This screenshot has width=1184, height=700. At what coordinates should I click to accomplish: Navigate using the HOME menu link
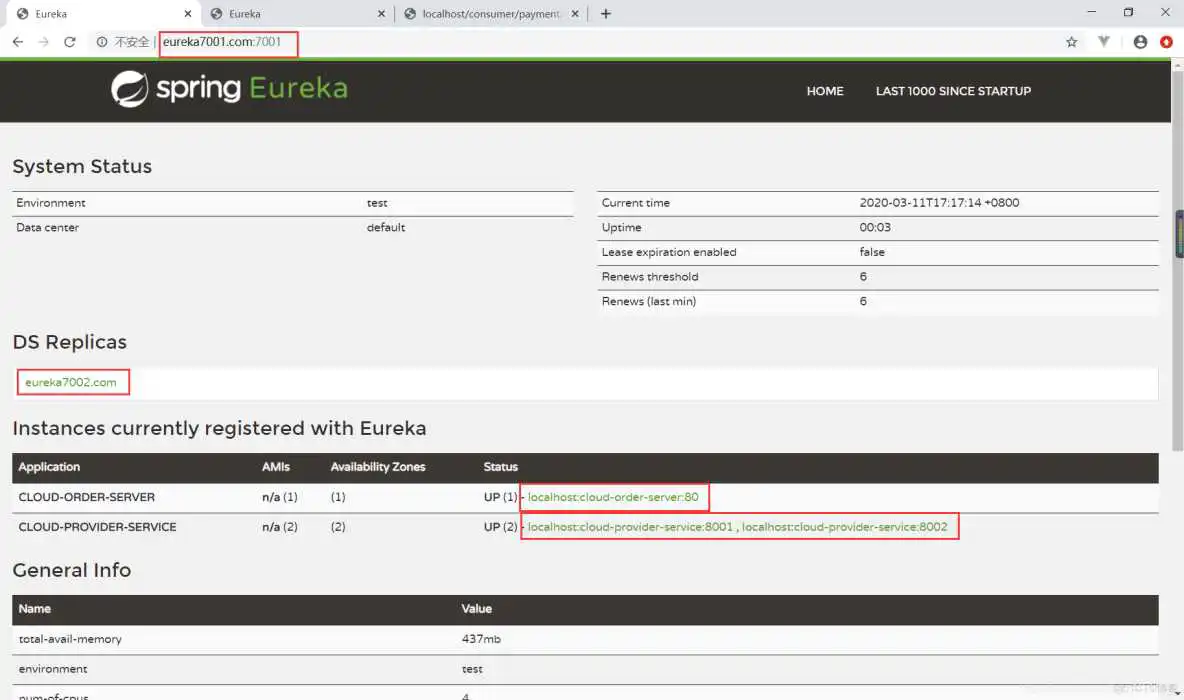click(x=824, y=91)
